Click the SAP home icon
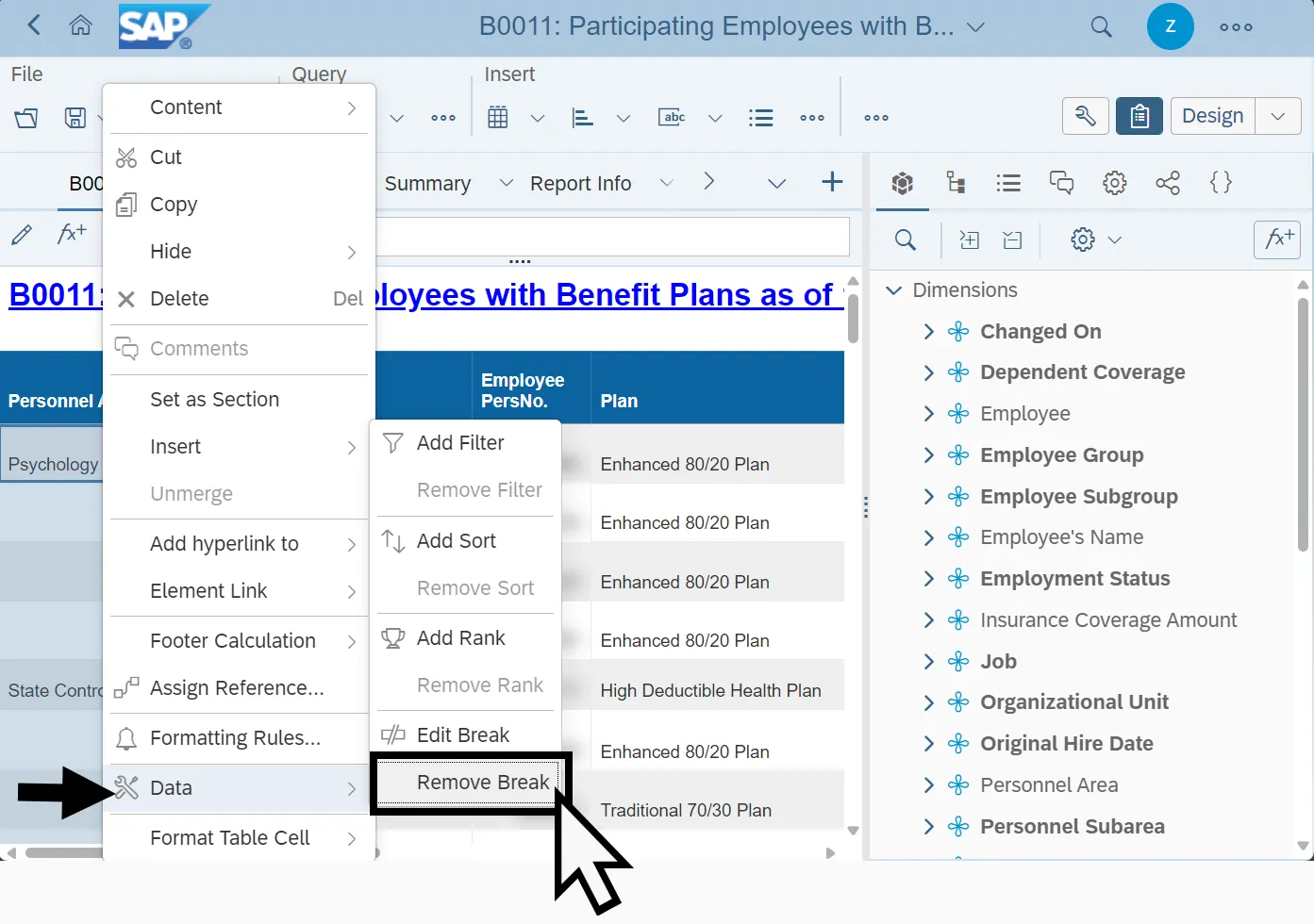The height and width of the screenshot is (924, 1314). pyautogui.click(x=81, y=25)
